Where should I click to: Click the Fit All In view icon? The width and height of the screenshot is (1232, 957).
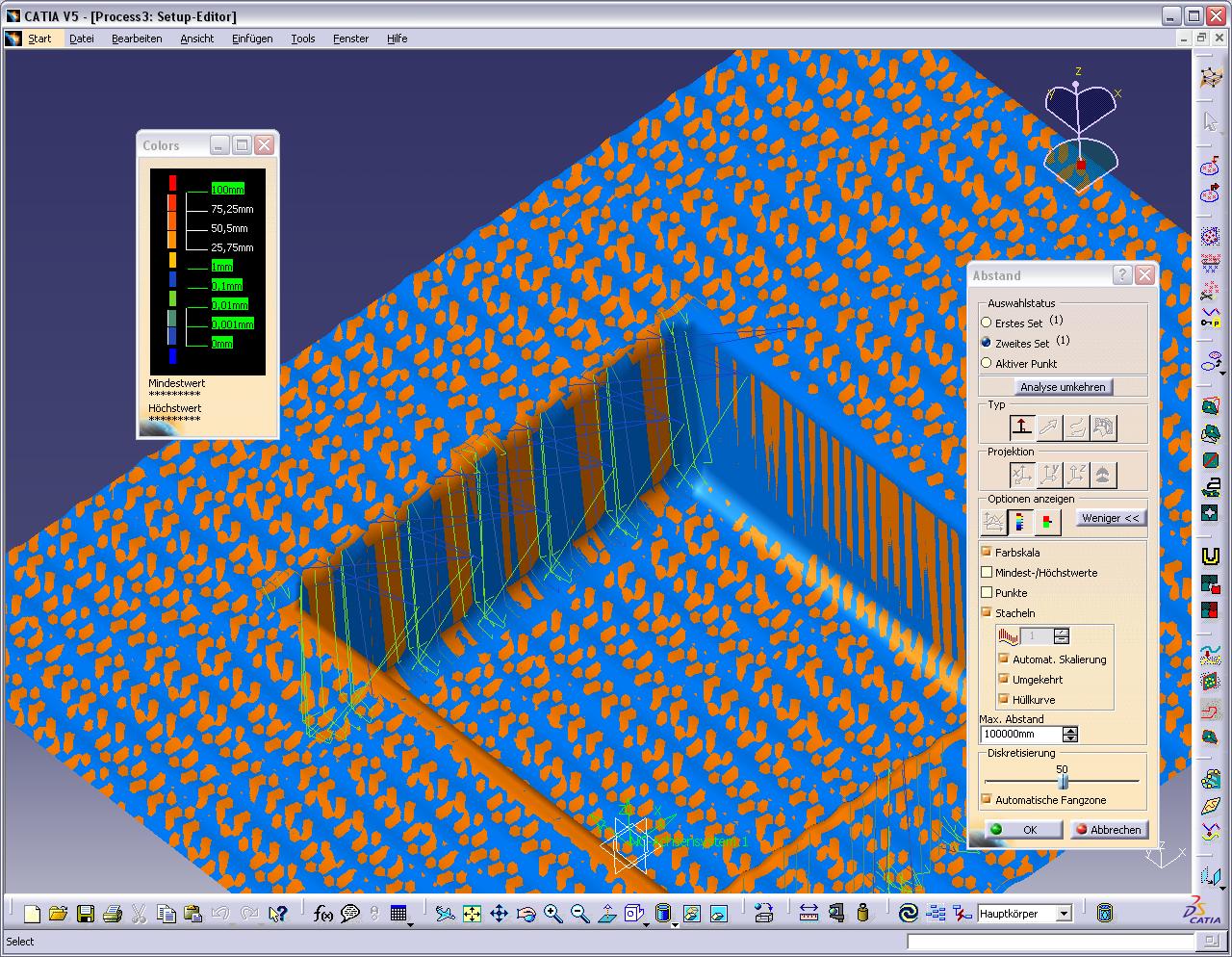[x=472, y=914]
